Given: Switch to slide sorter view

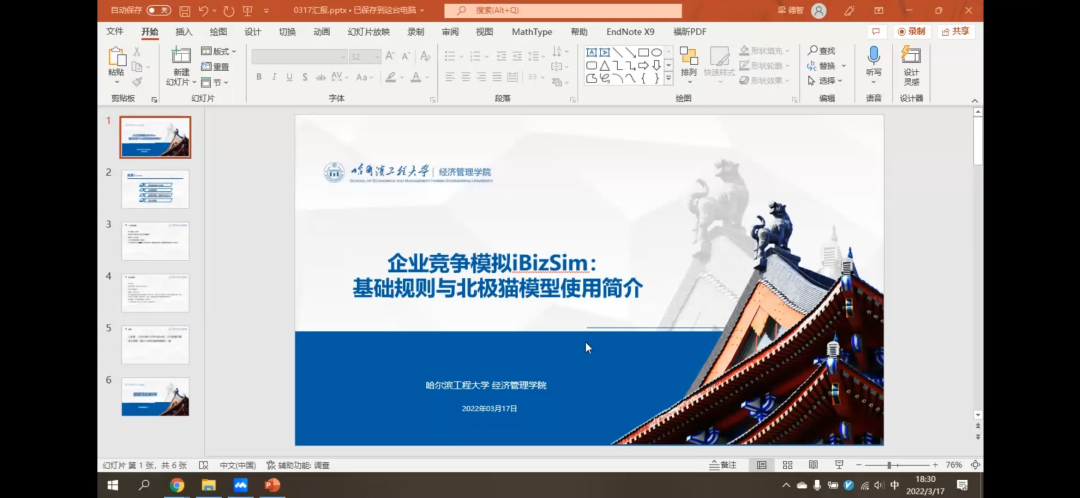Looking at the screenshot, I should point(787,465).
